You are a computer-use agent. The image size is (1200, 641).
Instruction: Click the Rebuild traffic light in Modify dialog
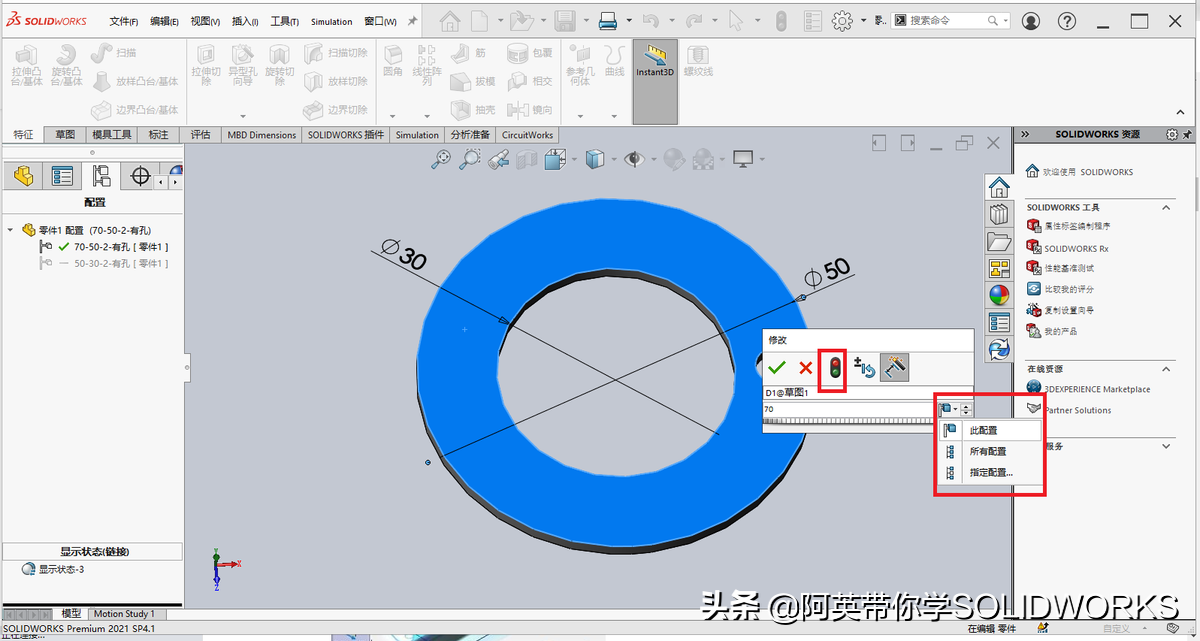[833, 368]
